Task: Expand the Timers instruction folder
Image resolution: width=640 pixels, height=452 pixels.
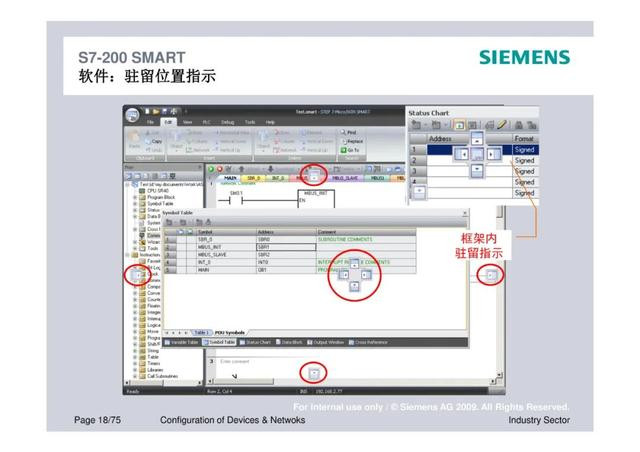Action: click(135, 363)
